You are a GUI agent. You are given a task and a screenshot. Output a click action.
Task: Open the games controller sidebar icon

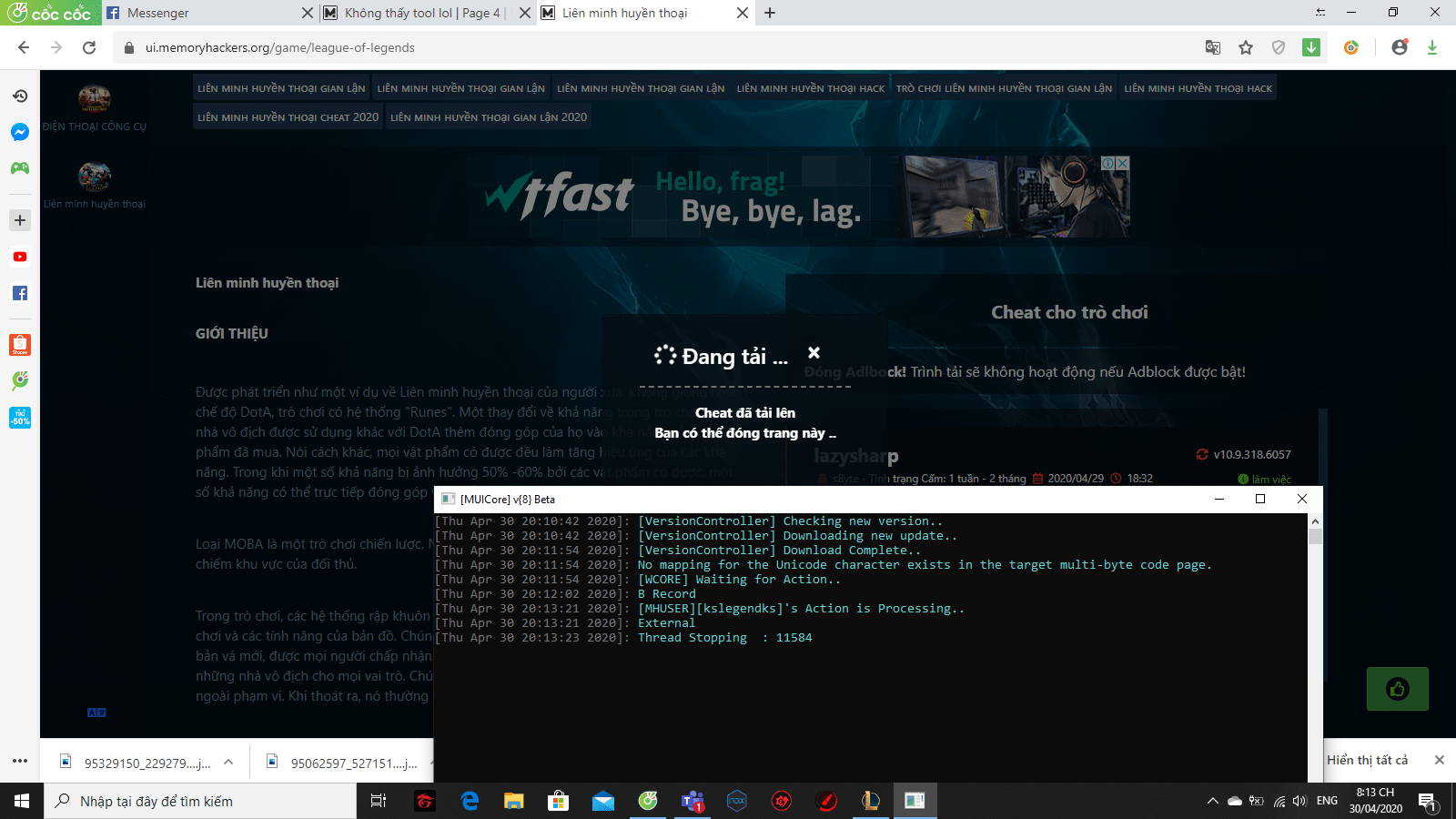(20, 168)
